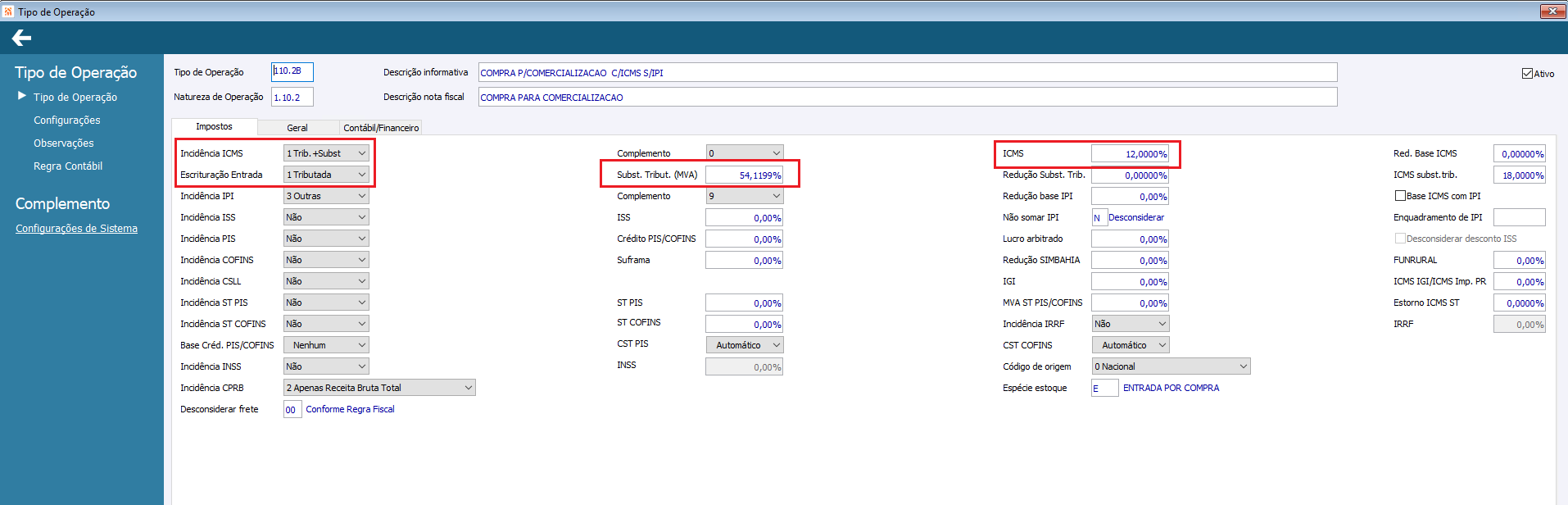Toggle Desconsiderar desconto ISS checkbox

[x=1400, y=239]
